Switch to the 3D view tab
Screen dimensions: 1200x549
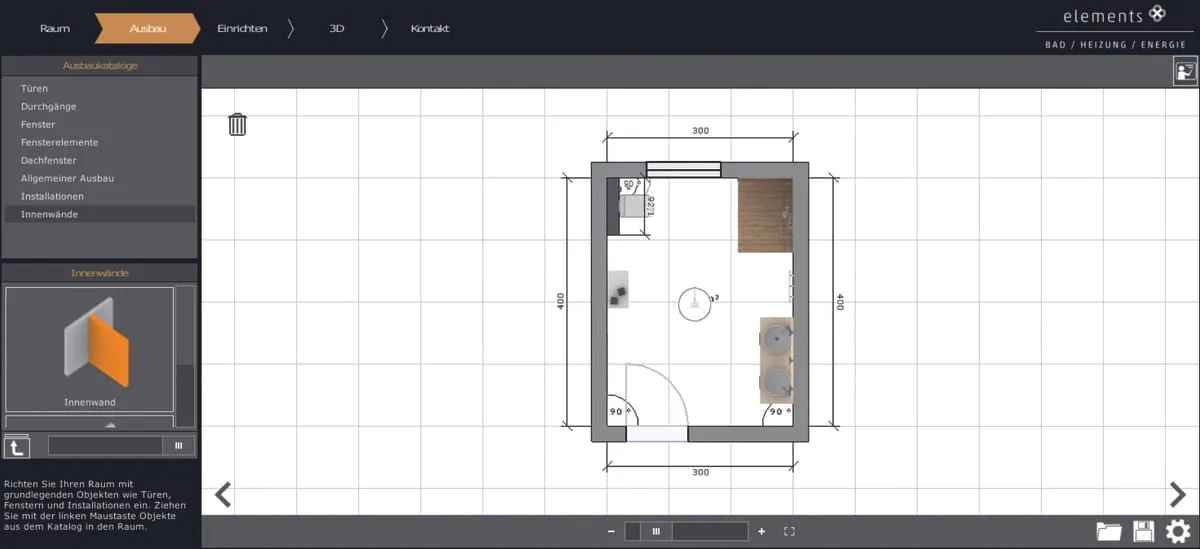click(x=337, y=29)
